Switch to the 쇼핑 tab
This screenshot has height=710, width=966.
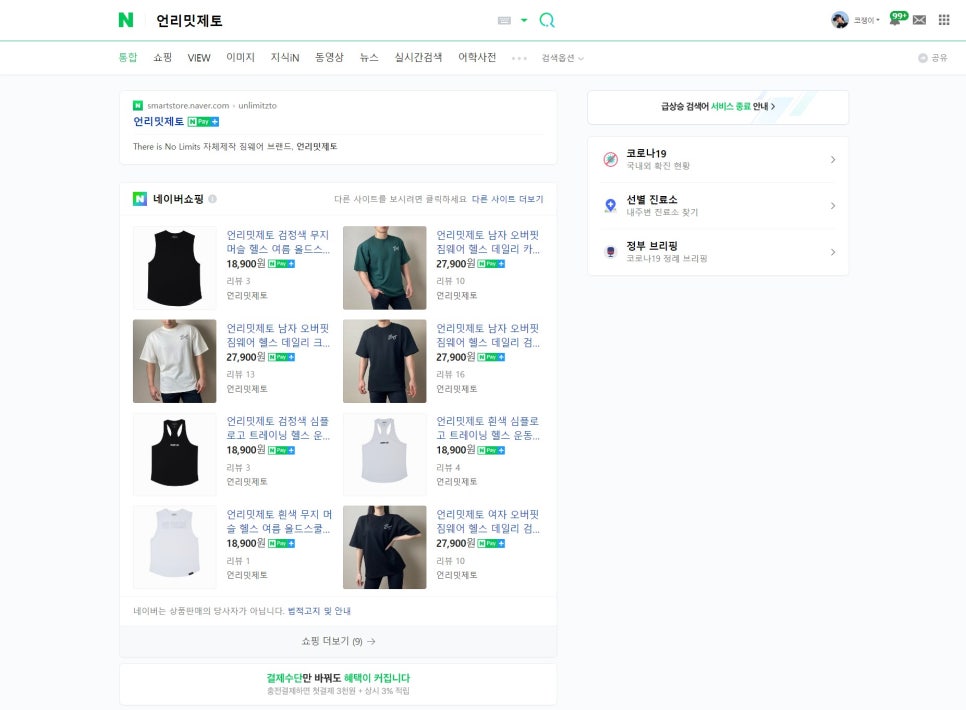[x=162, y=57]
